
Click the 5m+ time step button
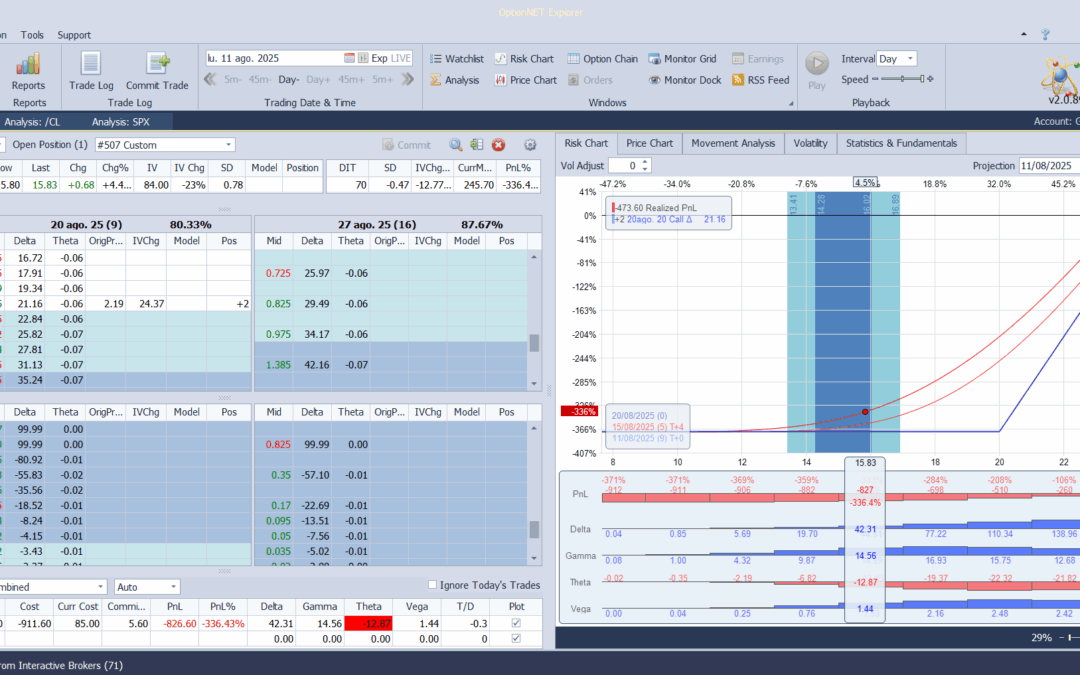(x=382, y=80)
